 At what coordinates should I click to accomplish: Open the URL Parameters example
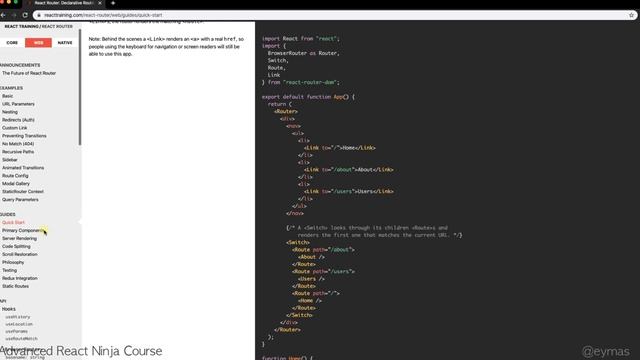tap(18, 104)
